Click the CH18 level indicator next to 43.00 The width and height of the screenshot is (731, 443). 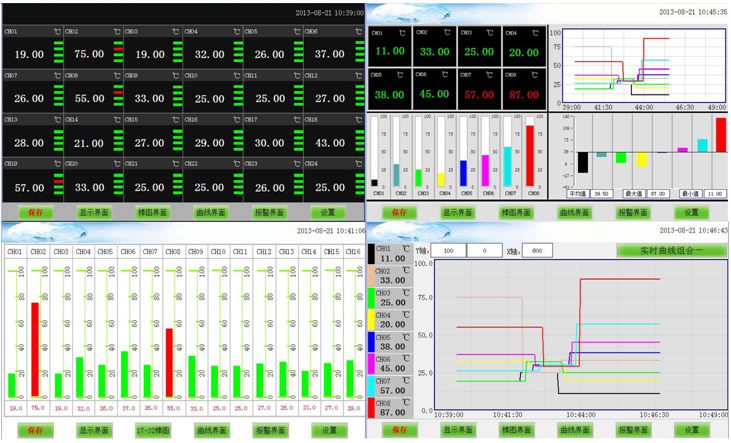[360, 140]
